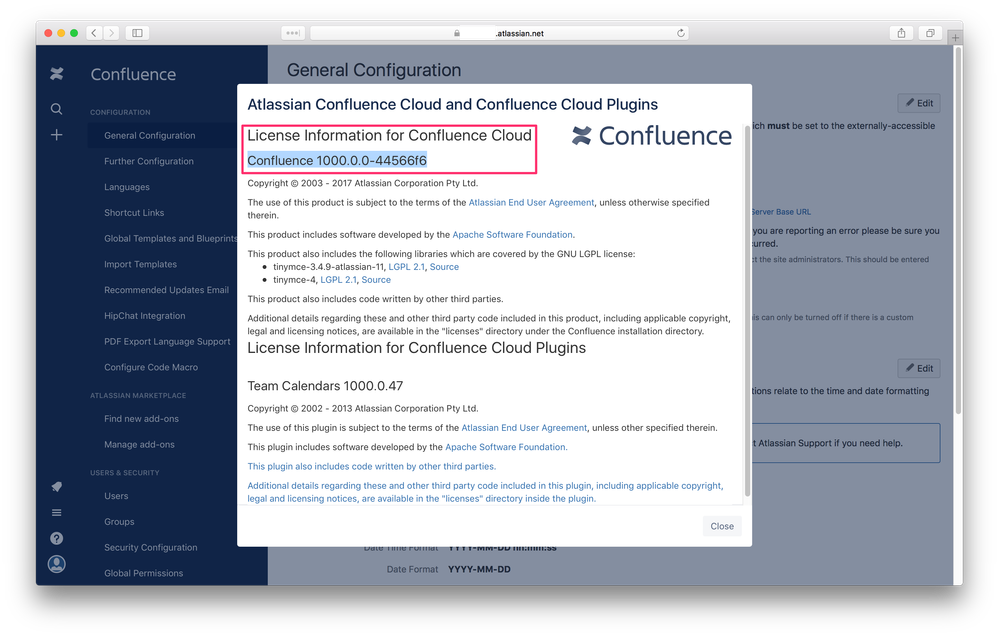Open Groups in sidebar
The image size is (999, 637).
119,522
